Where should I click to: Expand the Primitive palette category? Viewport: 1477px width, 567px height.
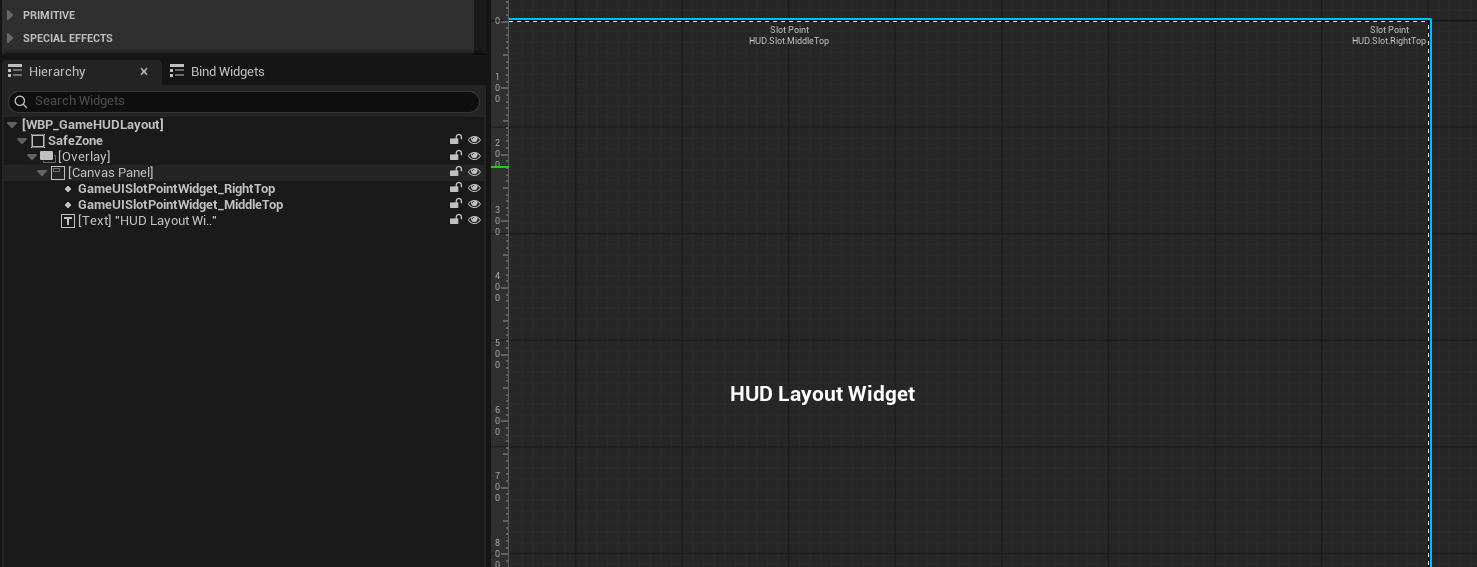(10, 15)
